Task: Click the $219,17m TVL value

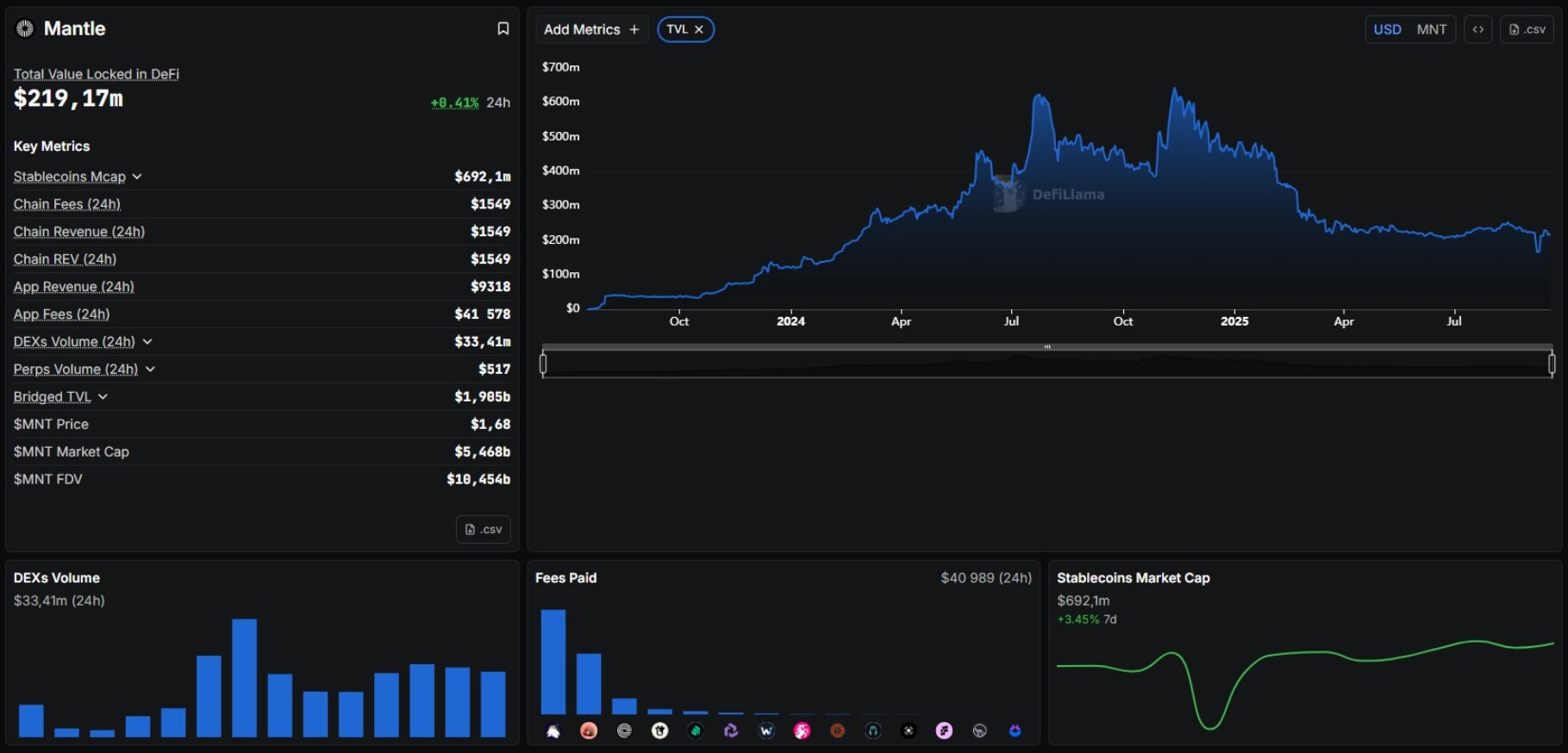Action: click(68, 99)
